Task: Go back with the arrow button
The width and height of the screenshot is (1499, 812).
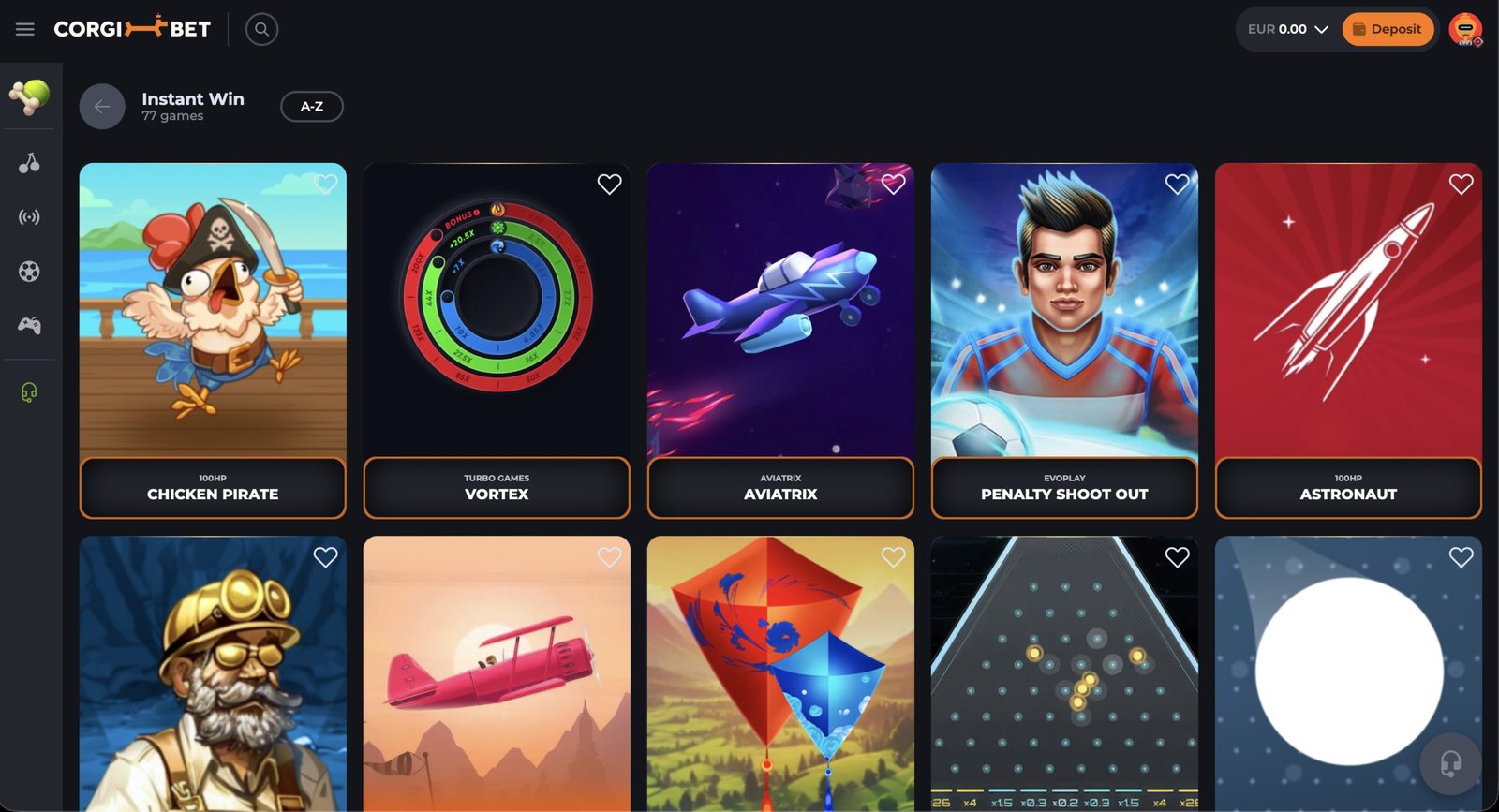Action: pos(102,107)
